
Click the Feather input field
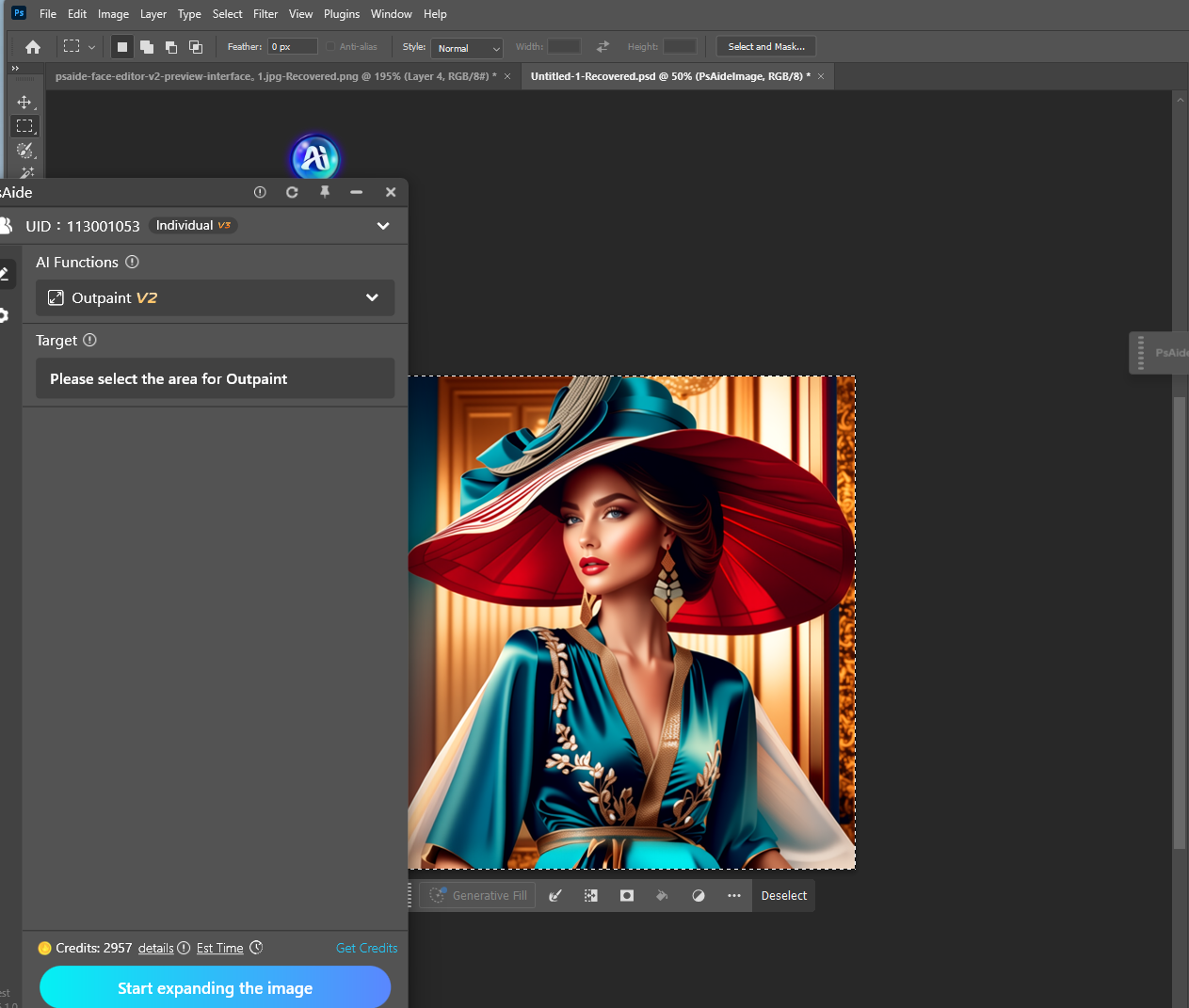(292, 47)
